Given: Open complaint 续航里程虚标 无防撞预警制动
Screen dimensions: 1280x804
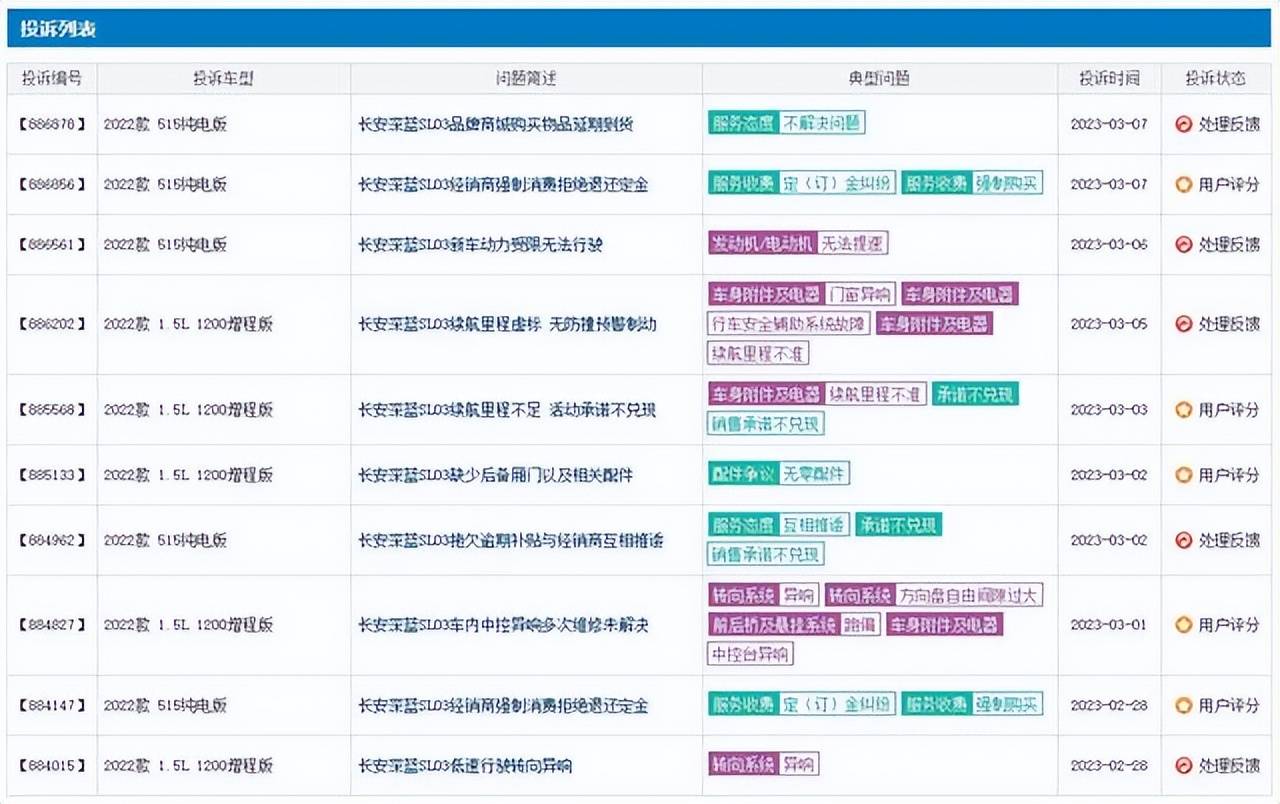Looking at the screenshot, I should (x=508, y=324).
